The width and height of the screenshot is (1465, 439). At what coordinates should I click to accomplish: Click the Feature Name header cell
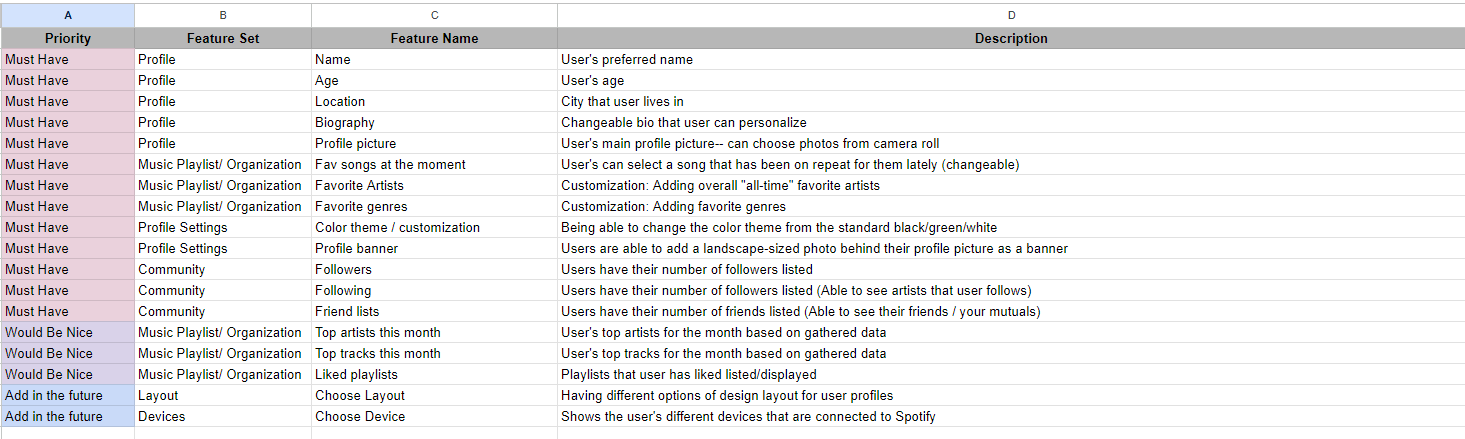(x=434, y=38)
